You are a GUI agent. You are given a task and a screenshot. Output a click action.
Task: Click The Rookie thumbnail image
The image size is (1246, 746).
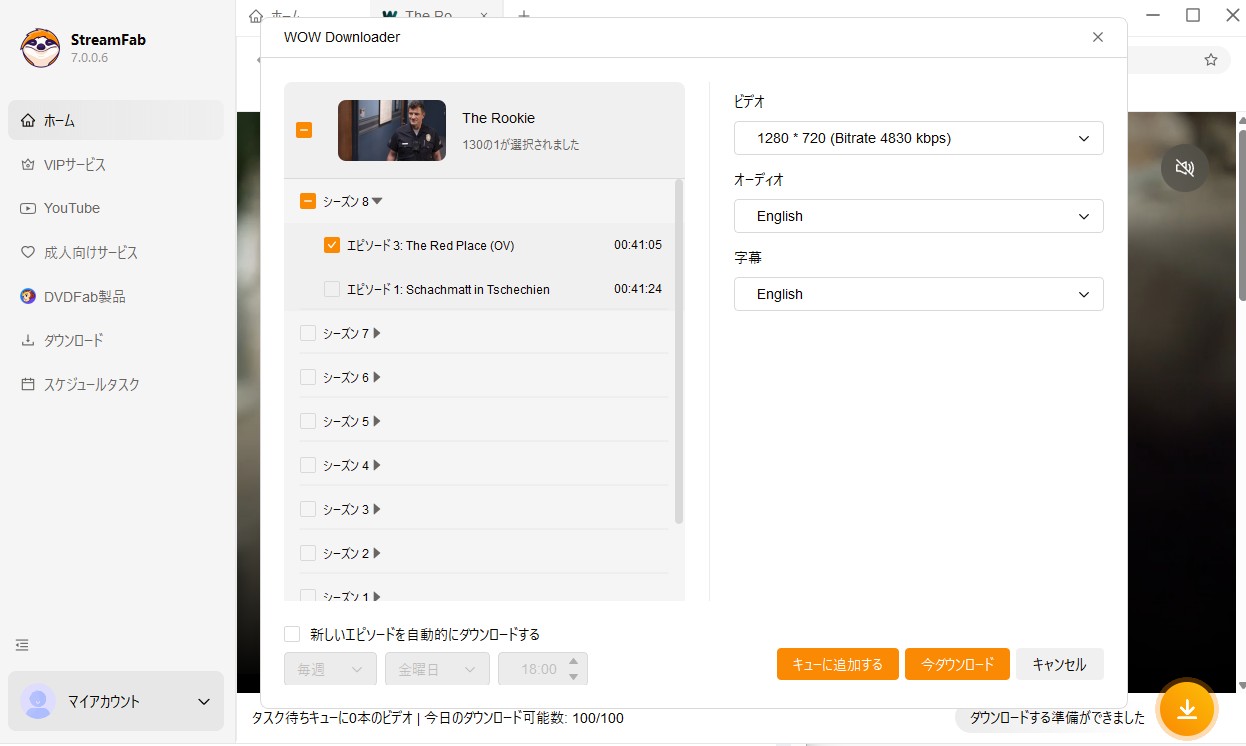tap(391, 130)
